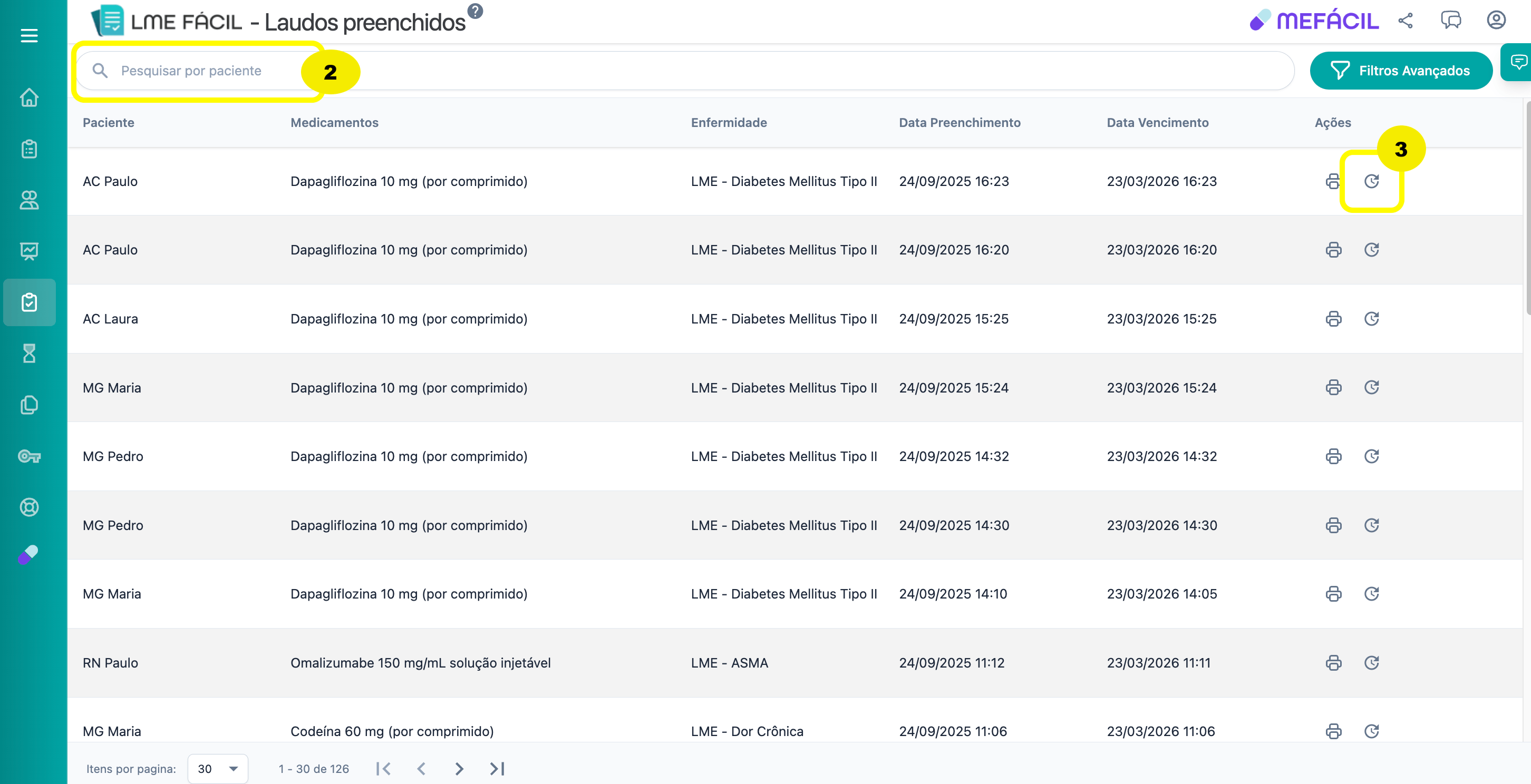Open the hourglass sidebar icon
The height and width of the screenshot is (784, 1531).
[x=29, y=354]
